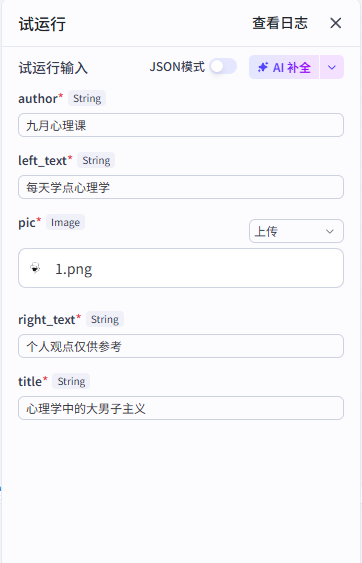Click the String tag next to left_text
The image size is (362, 563).
tap(96, 160)
